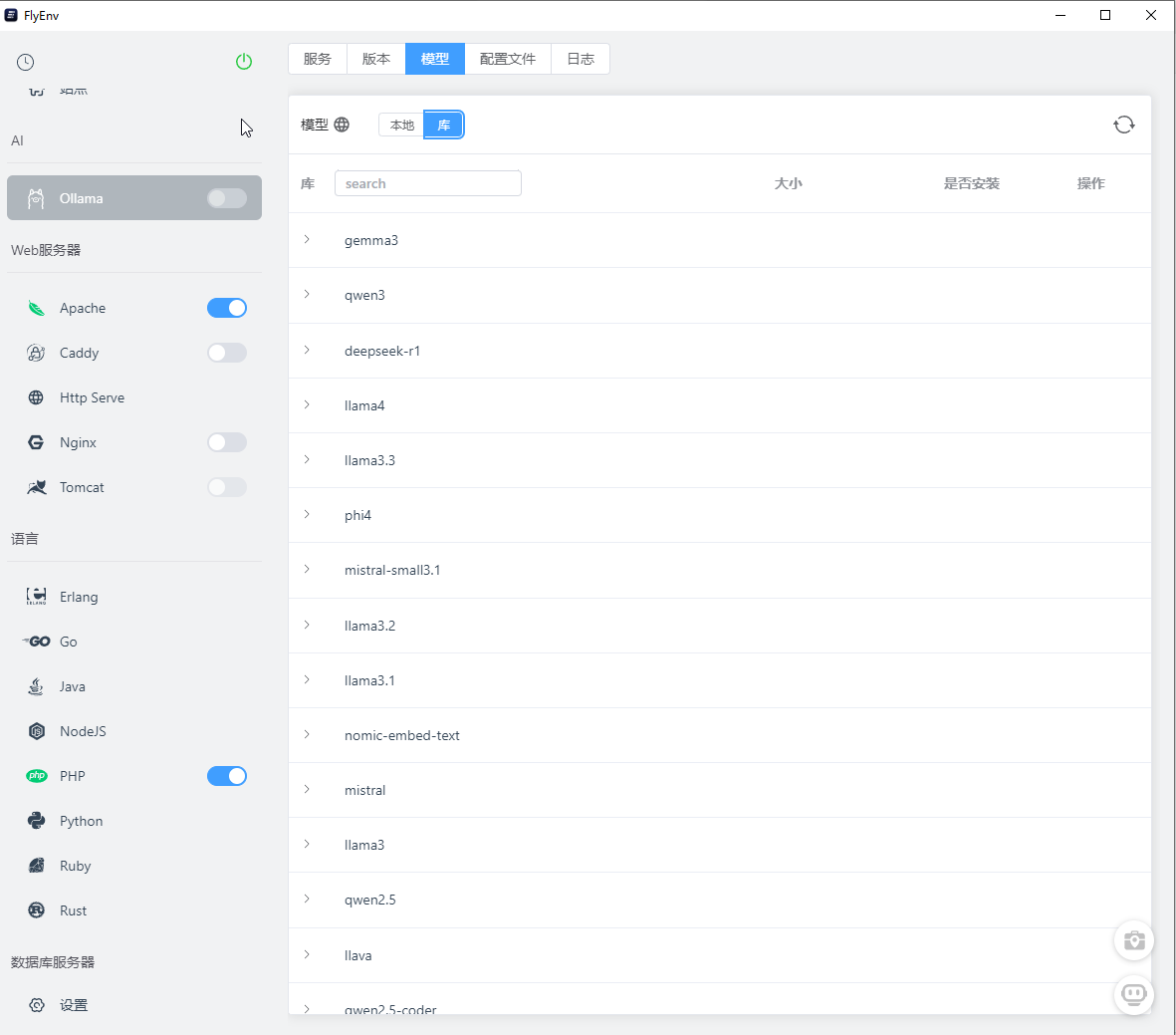The width and height of the screenshot is (1176, 1035).
Task: Click the Nginx icon
Action: coord(36,443)
